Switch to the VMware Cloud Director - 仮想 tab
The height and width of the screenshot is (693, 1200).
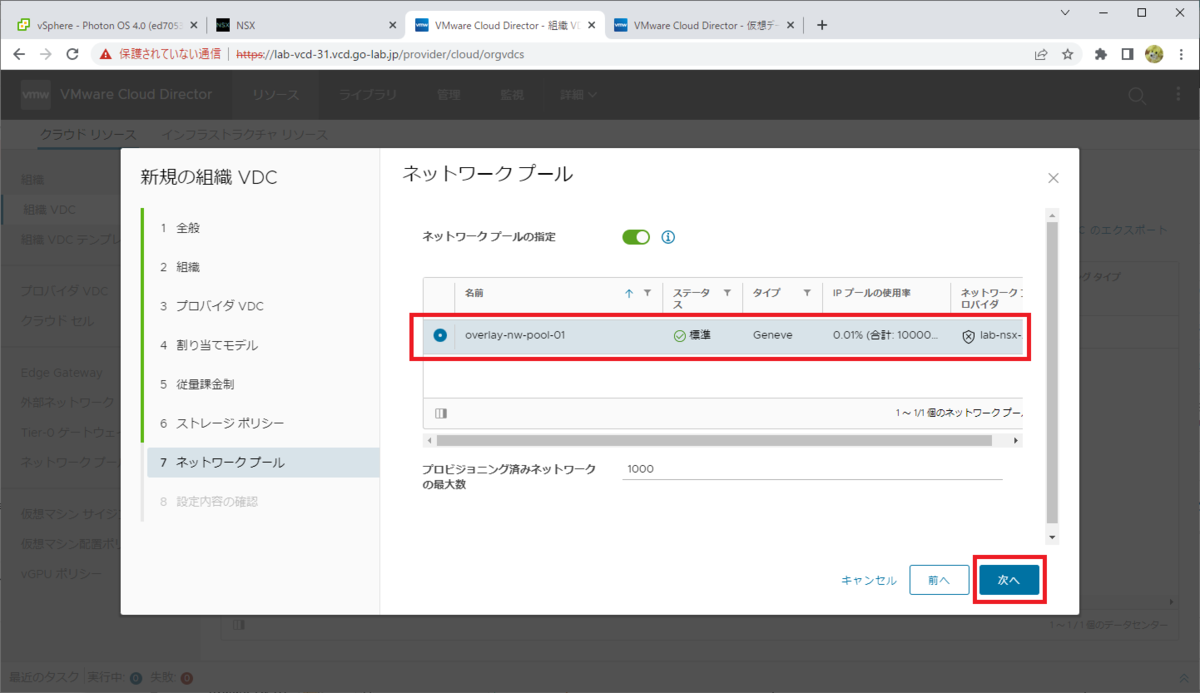coord(706,25)
